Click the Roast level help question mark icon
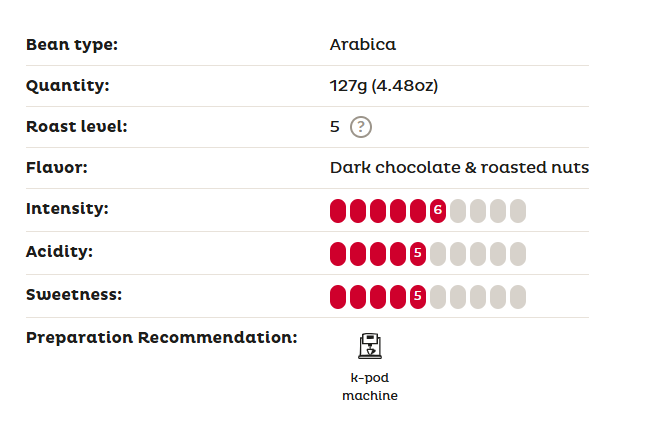 point(361,127)
